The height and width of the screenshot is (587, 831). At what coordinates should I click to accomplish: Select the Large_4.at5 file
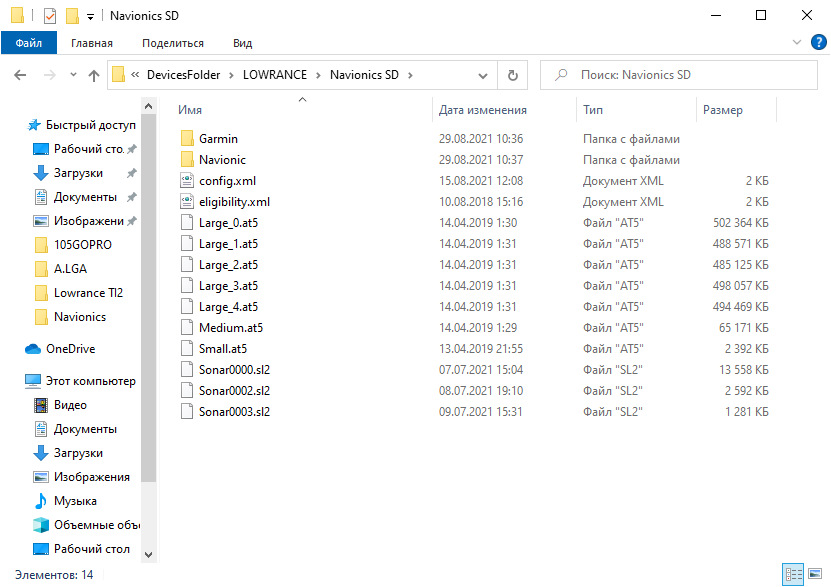(x=228, y=307)
